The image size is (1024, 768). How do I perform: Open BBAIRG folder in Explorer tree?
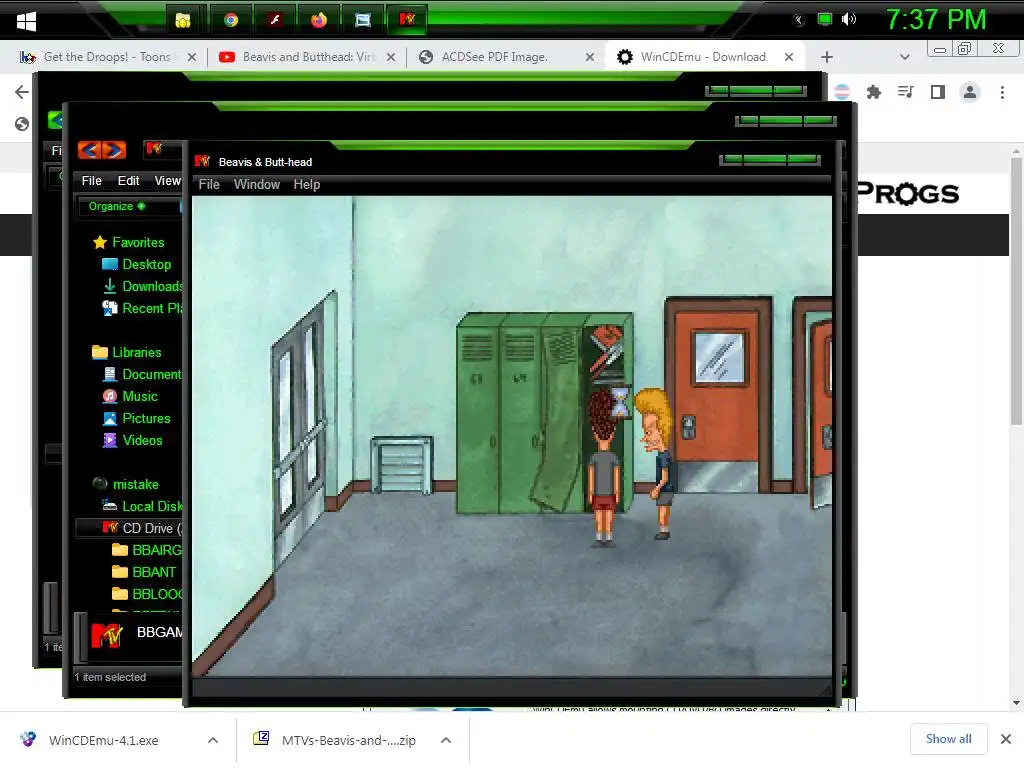[148, 550]
